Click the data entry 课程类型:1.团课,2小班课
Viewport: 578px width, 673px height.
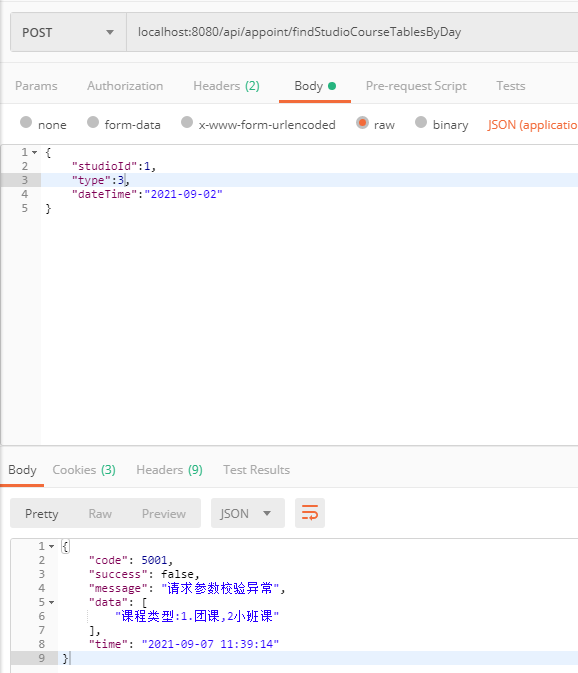pyautogui.click(x=197, y=616)
